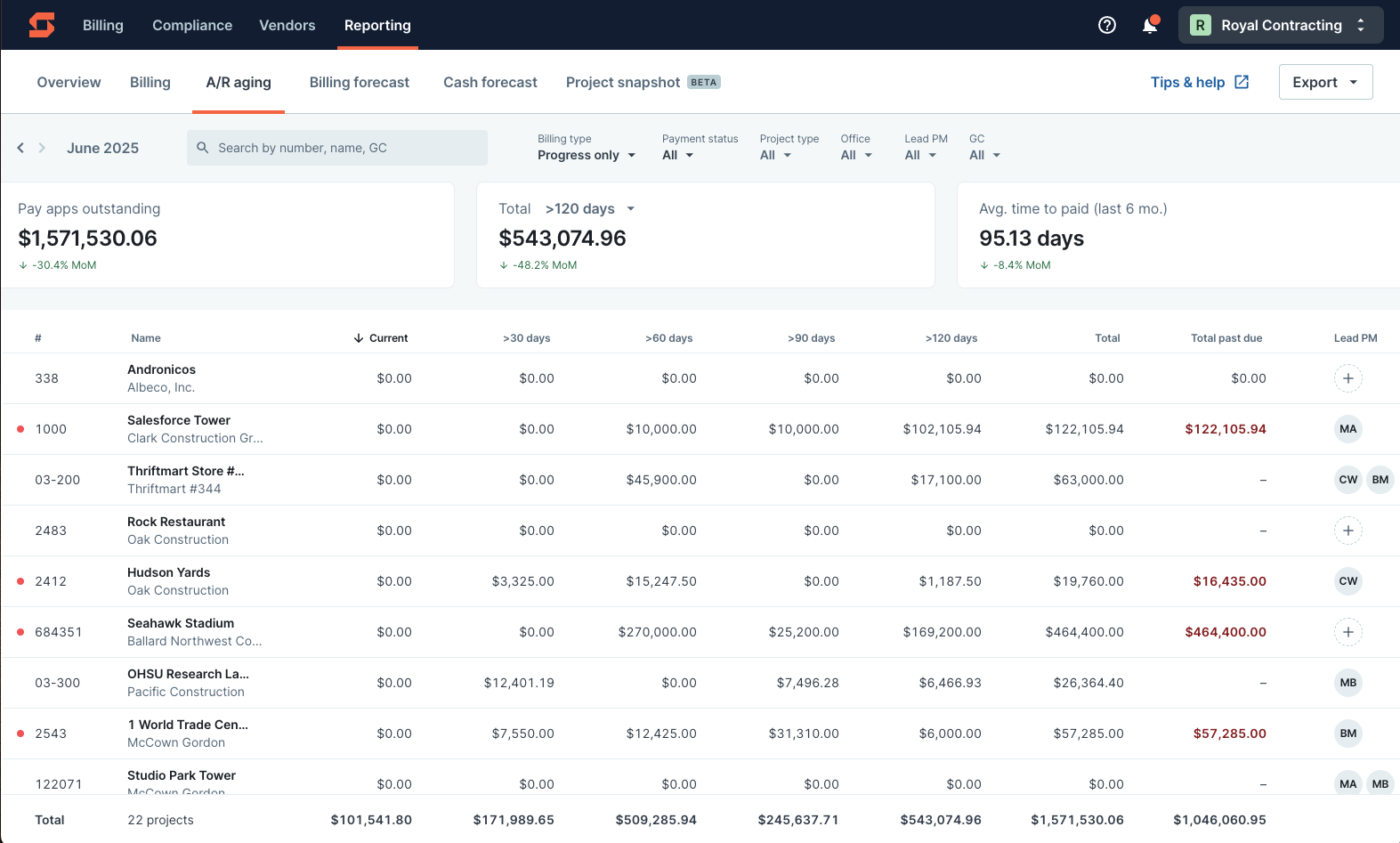
Task: Click the June 2025 period label
Action: coord(102,148)
